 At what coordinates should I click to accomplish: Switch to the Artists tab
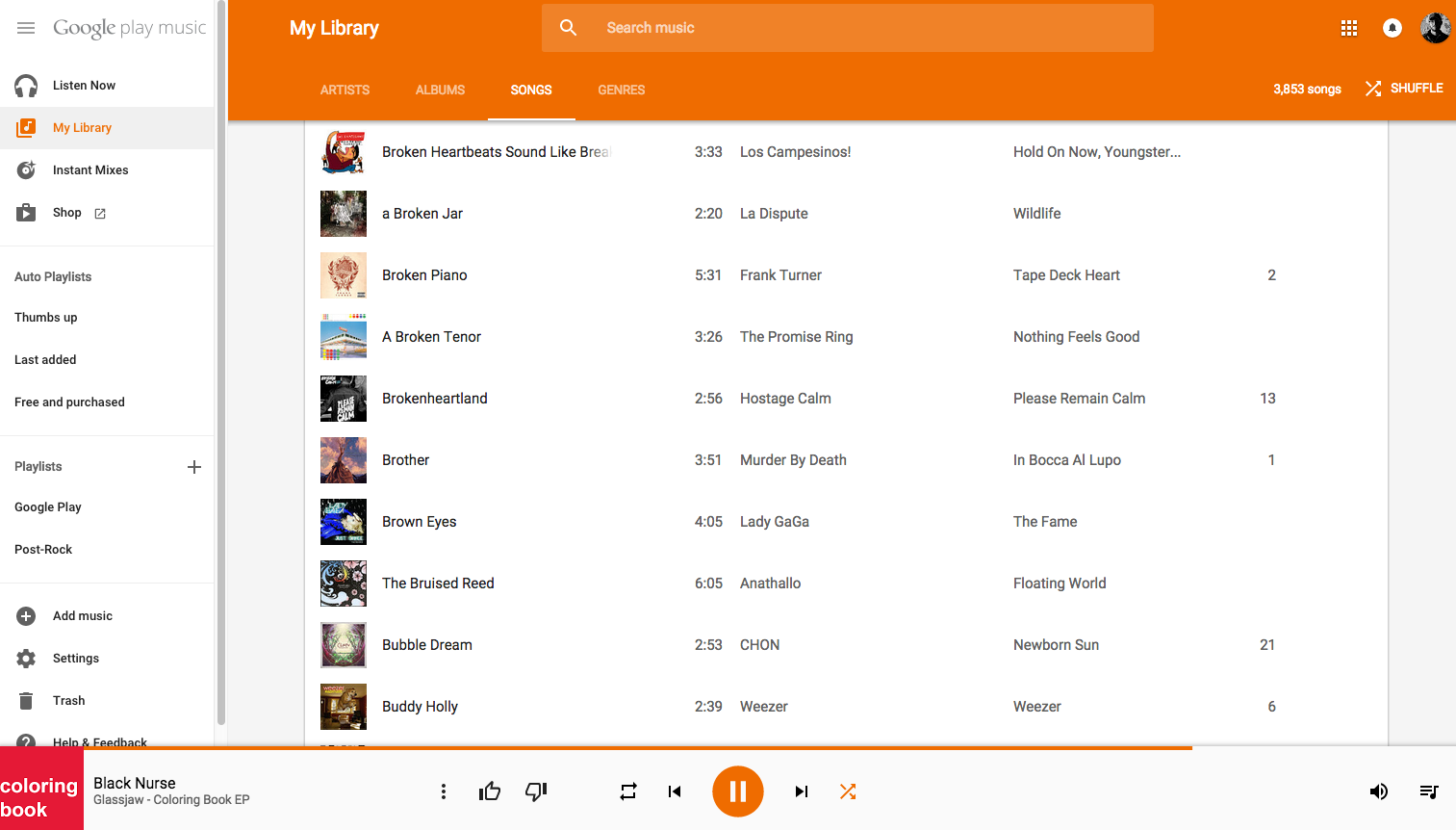[x=345, y=90]
